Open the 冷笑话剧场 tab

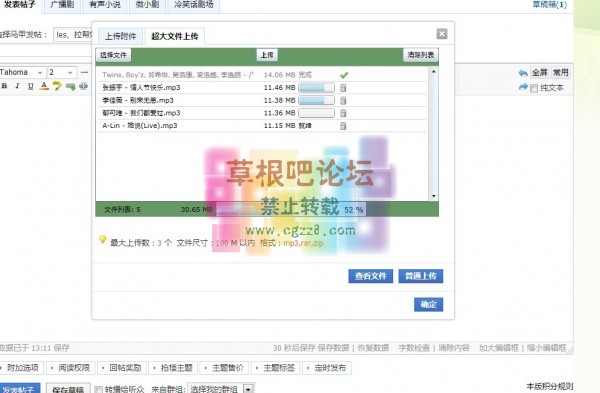coord(194,5)
